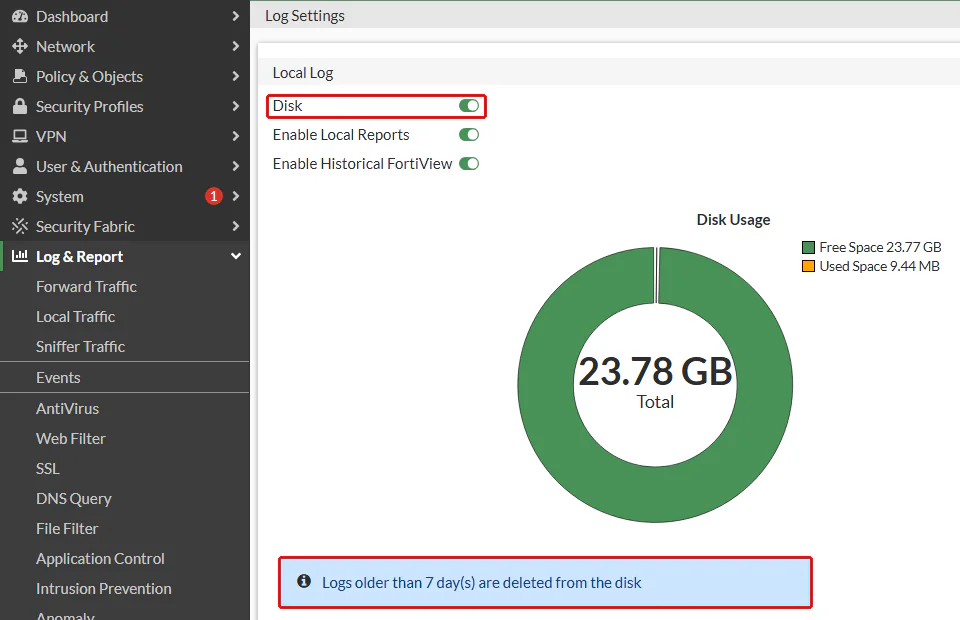Click the User & Authentication person icon

pos(20,166)
